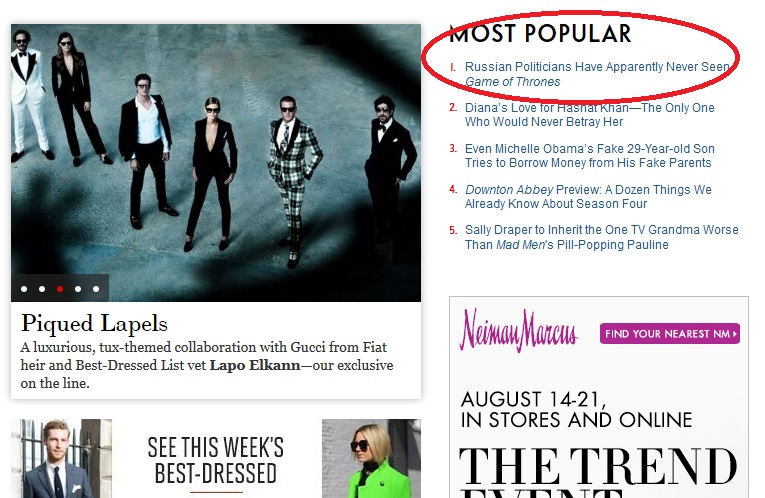Click the woman in green coat thumbnail
The height and width of the screenshot is (498, 765).
click(x=371, y=458)
